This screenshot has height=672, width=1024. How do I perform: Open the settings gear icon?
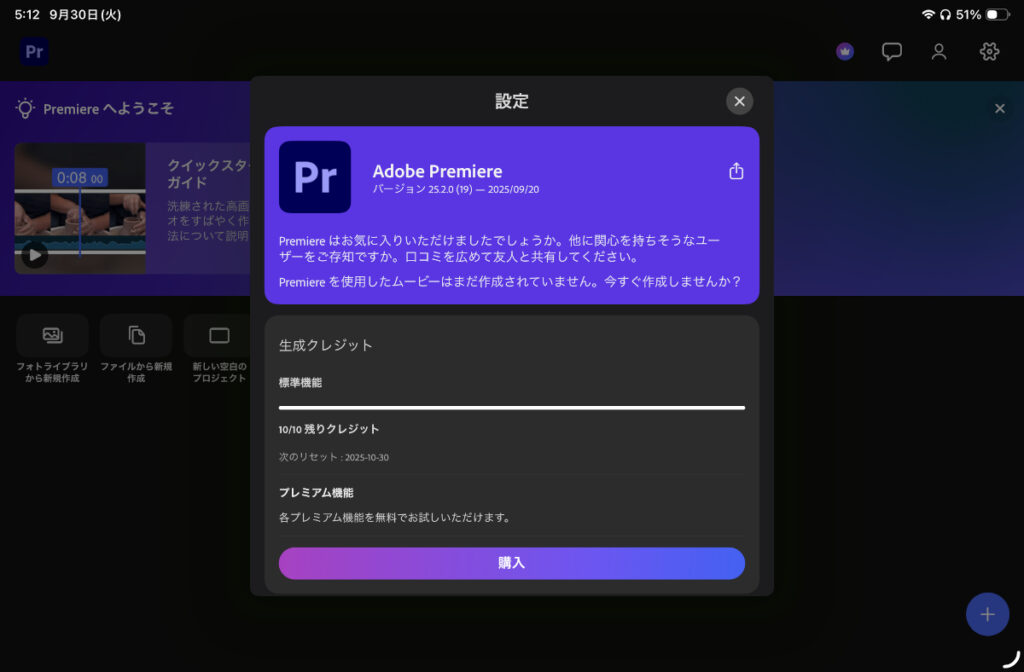(x=989, y=52)
